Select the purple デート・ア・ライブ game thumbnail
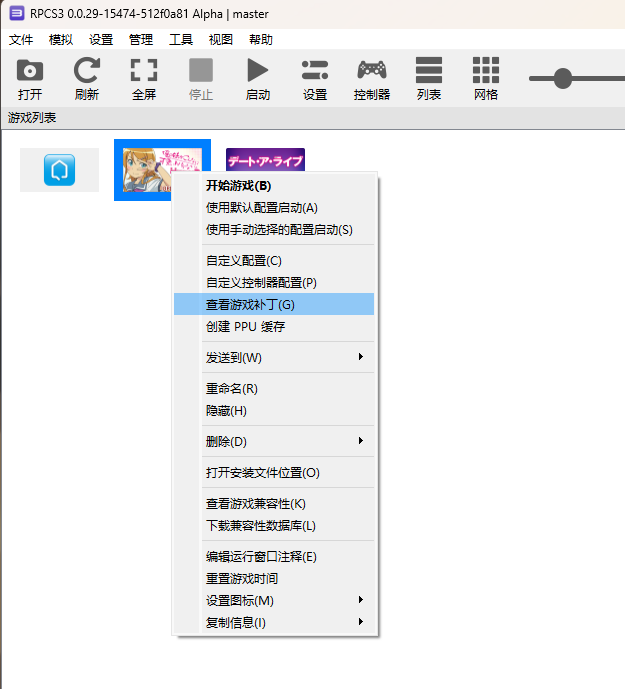 265,160
